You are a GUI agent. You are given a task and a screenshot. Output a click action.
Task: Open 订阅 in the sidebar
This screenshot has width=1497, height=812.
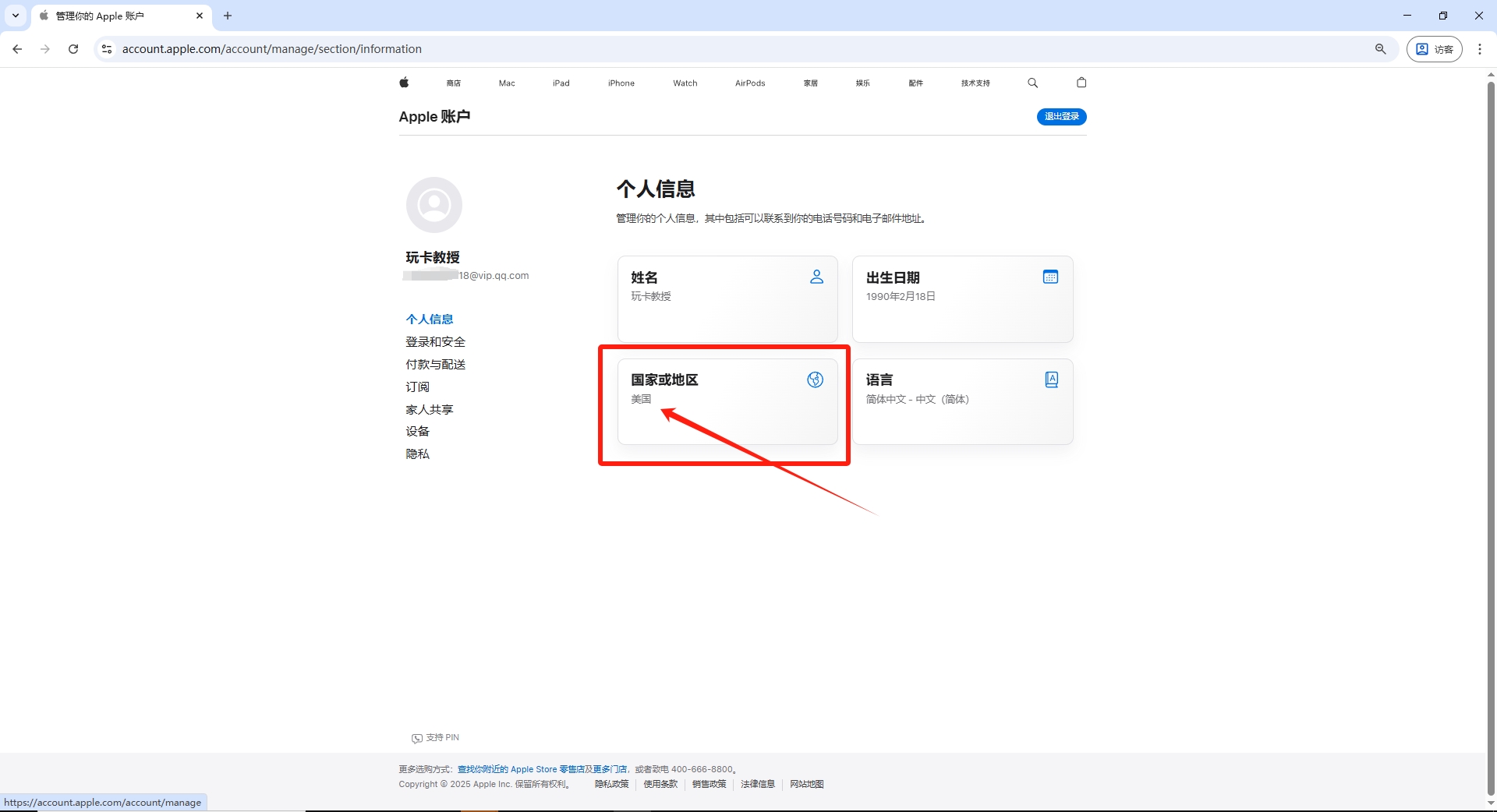click(417, 387)
